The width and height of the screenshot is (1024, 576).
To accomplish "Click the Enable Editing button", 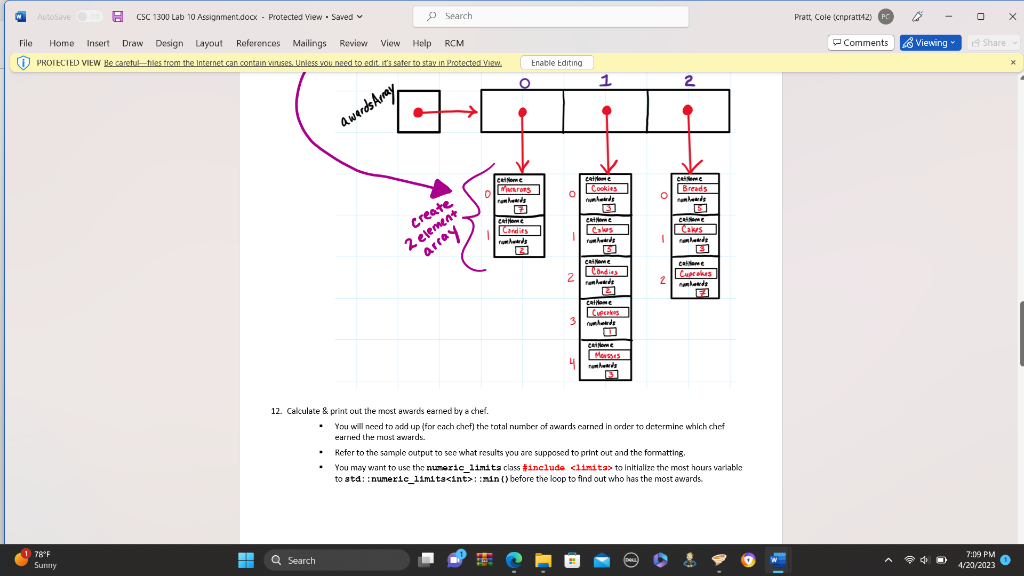I will (555, 62).
